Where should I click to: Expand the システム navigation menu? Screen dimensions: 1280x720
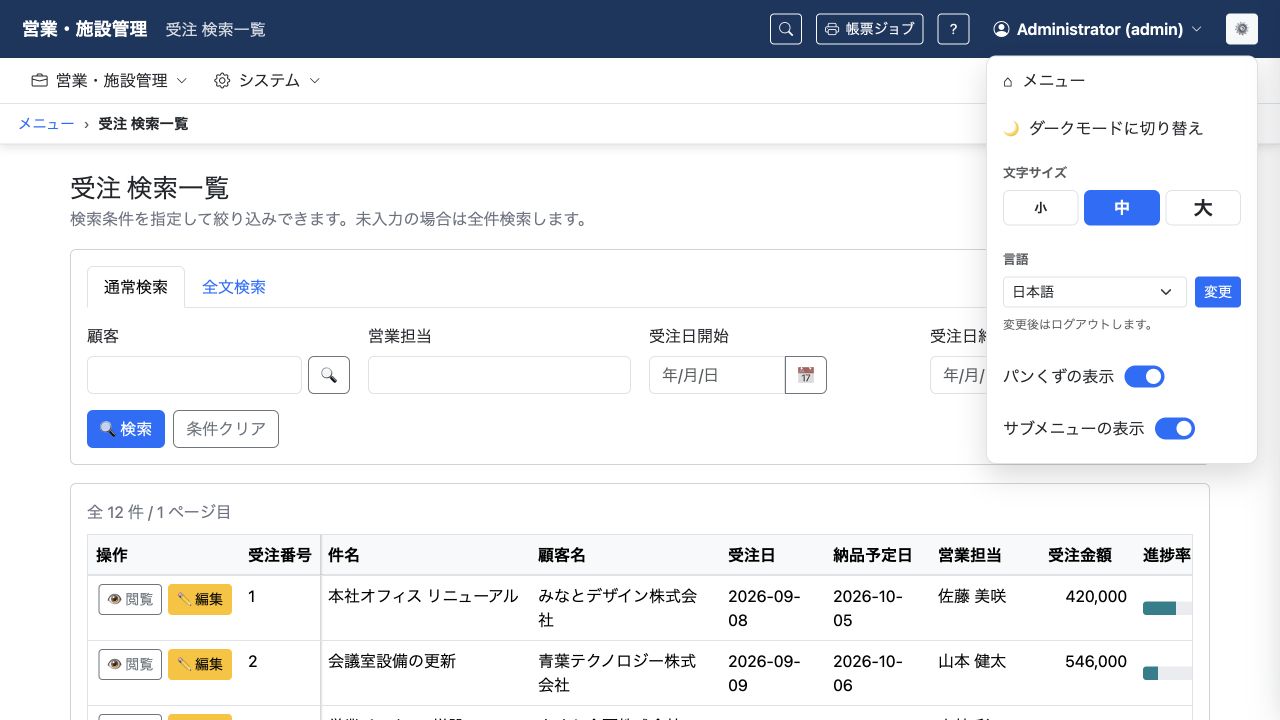click(x=267, y=80)
